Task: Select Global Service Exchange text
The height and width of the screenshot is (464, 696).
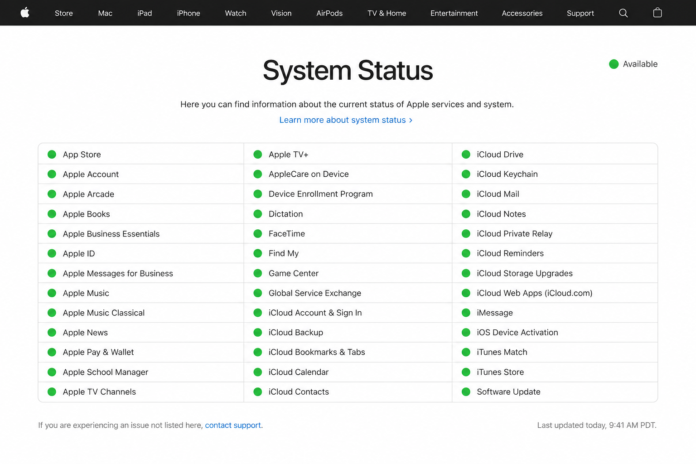Action: coord(315,293)
